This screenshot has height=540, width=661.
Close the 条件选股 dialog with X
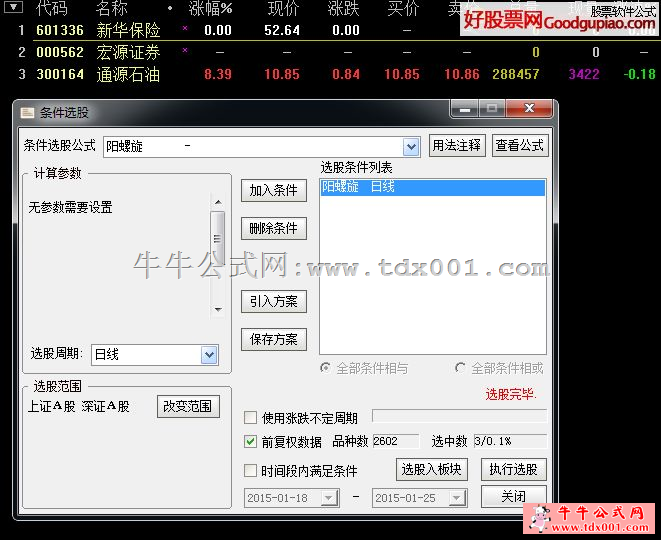530,109
